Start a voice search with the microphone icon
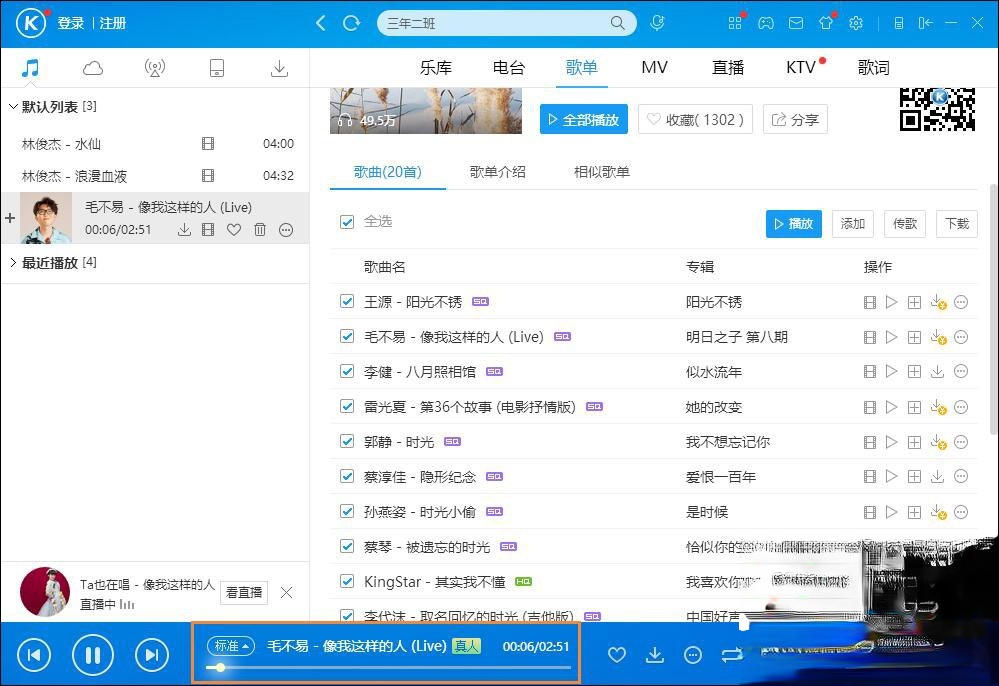The height and width of the screenshot is (686, 999). [657, 22]
